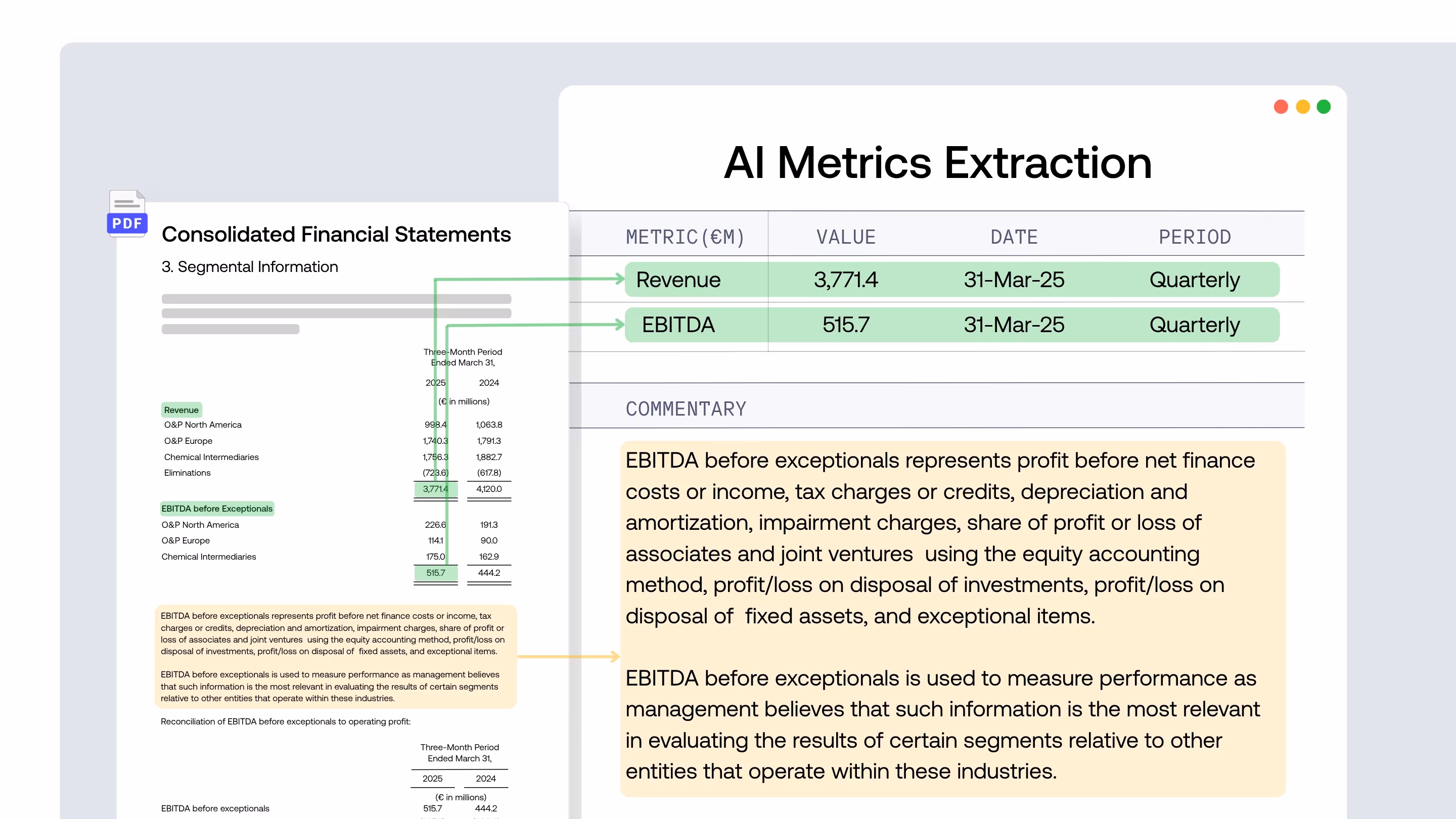Click O&P North America EBITDA row label
Viewport: 1456px width, 819px height.
(200, 525)
